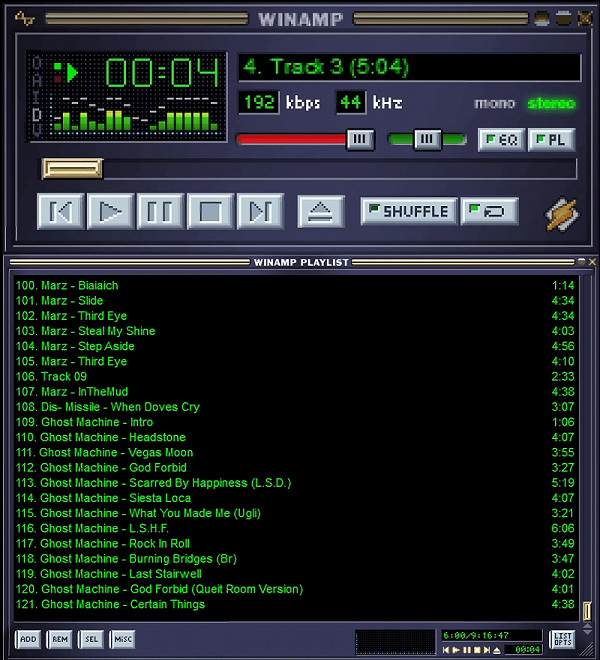Screen dimensions: 600x660
Task: Select '120. Ghost Machine - God Forbid (Queit Room Version)'
Action: 295,588
